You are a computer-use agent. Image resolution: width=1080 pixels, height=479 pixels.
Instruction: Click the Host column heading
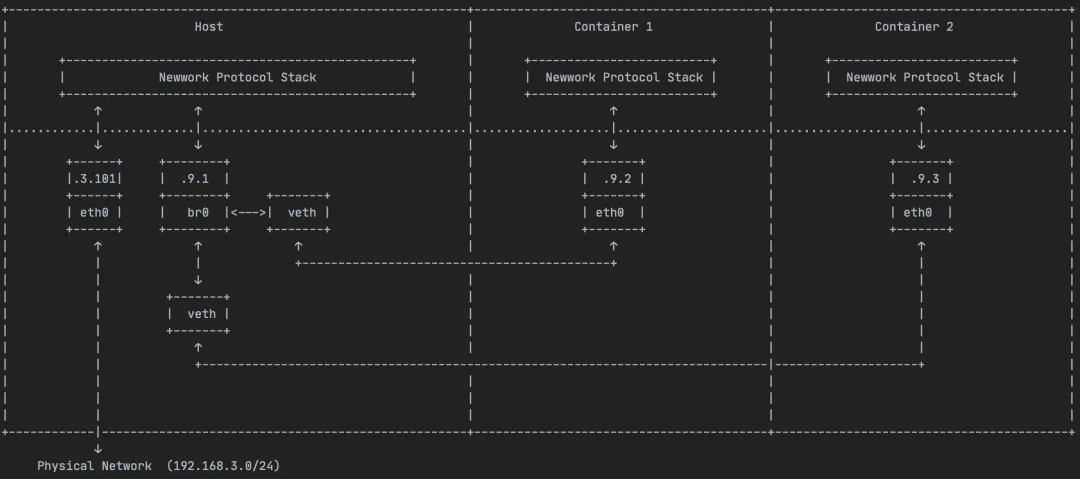coord(209,27)
